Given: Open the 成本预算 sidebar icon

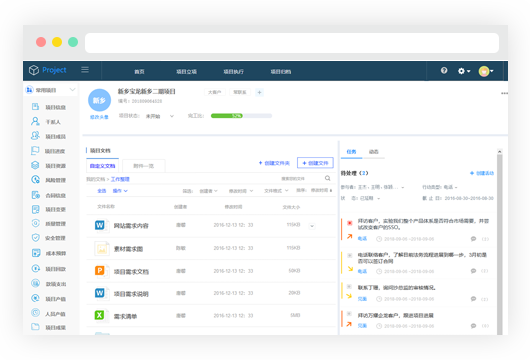Looking at the screenshot, I should [x=36, y=253].
